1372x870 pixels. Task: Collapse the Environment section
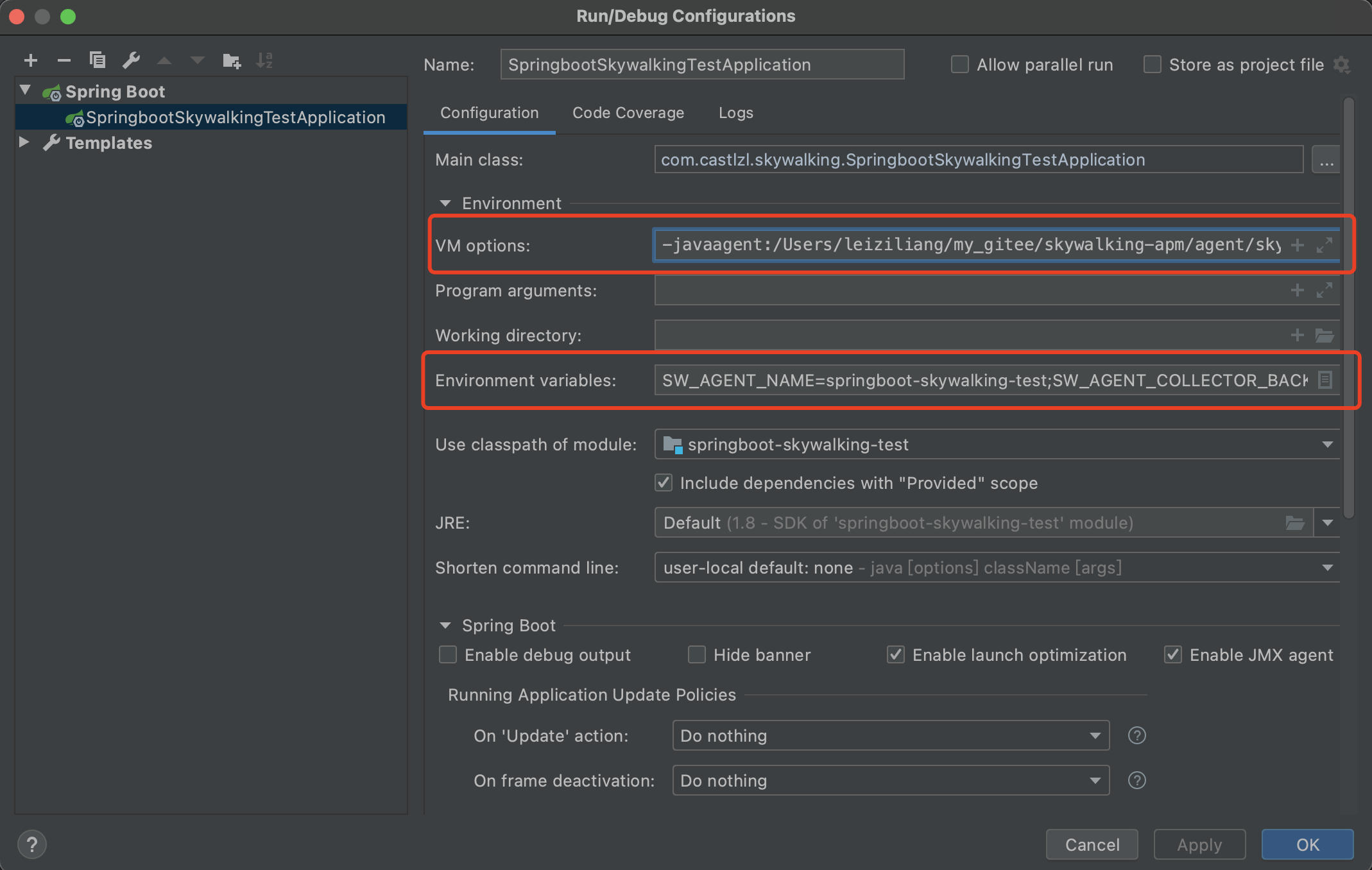[446, 203]
